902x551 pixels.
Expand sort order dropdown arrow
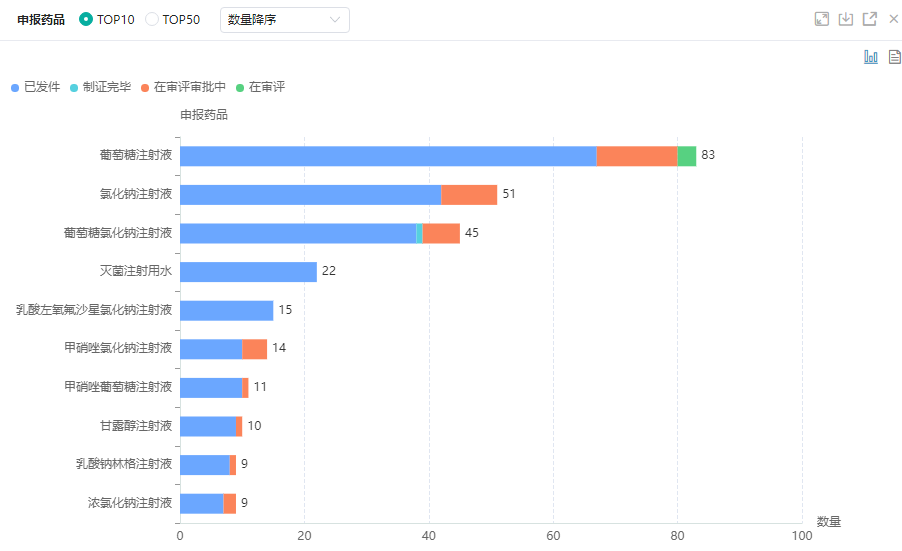[334, 20]
